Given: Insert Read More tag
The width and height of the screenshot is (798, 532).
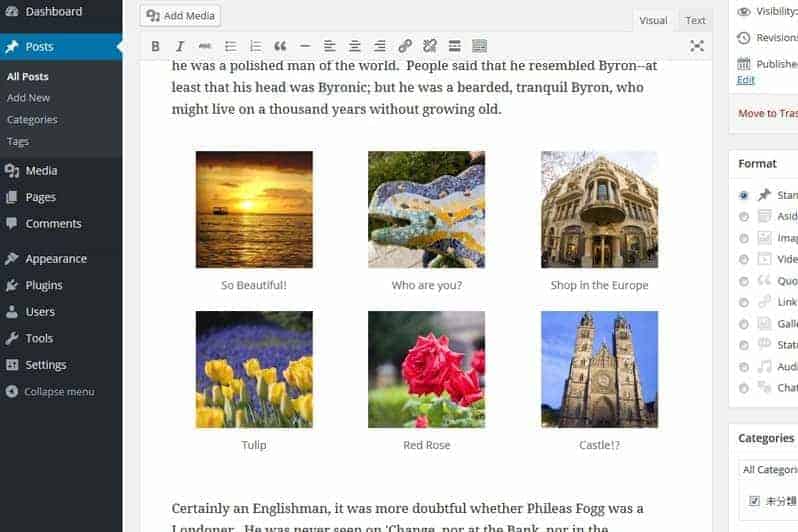Looking at the screenshot, I should 454,46.
